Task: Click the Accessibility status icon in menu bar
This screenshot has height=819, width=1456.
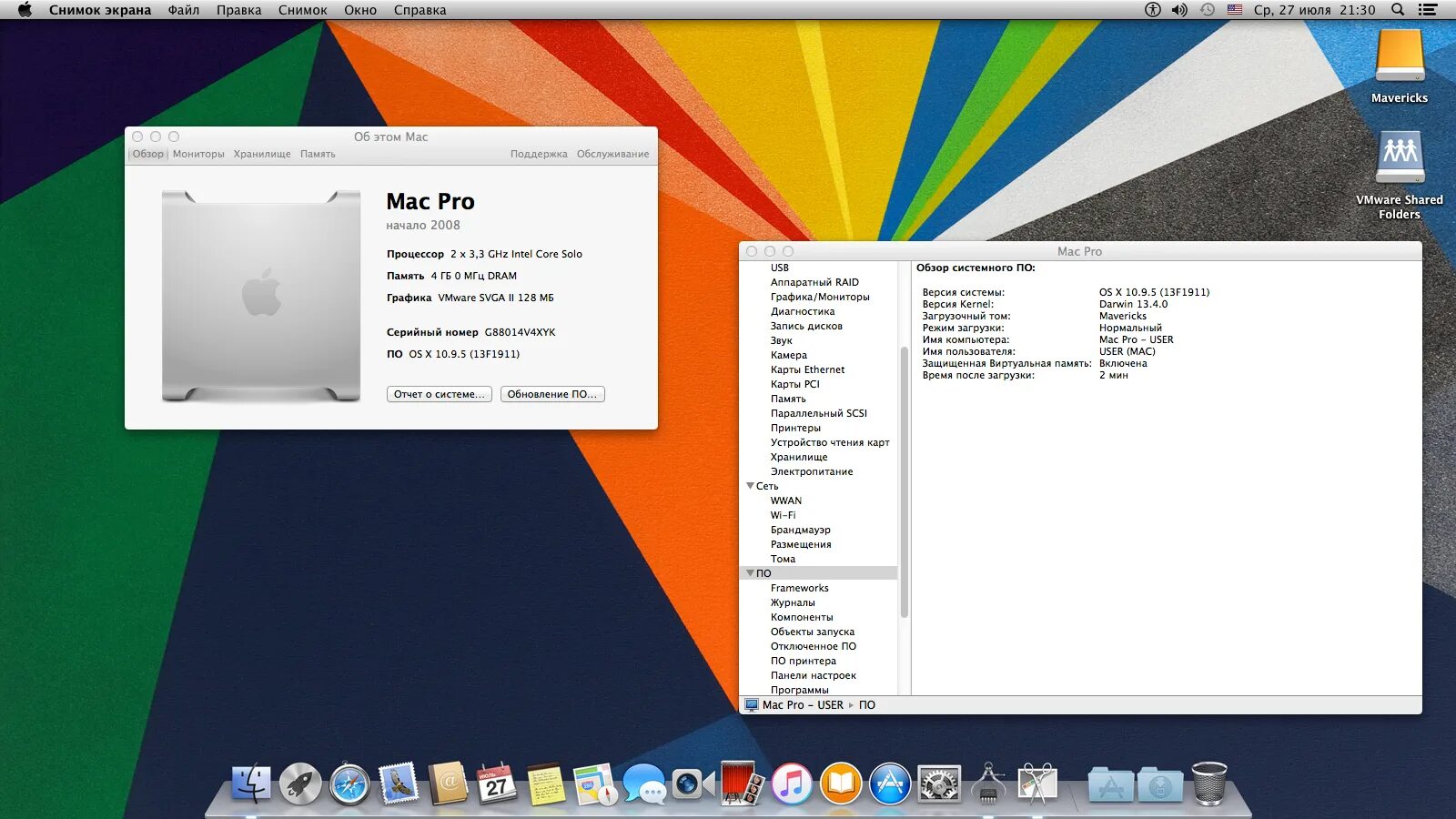Action: point(1153,10)
